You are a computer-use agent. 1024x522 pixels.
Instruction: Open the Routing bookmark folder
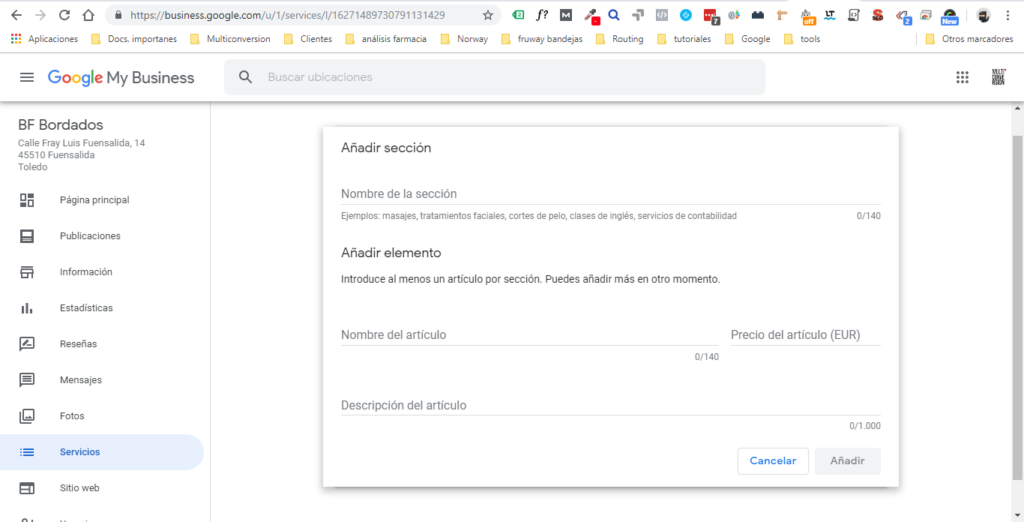[x=620, y=39]
